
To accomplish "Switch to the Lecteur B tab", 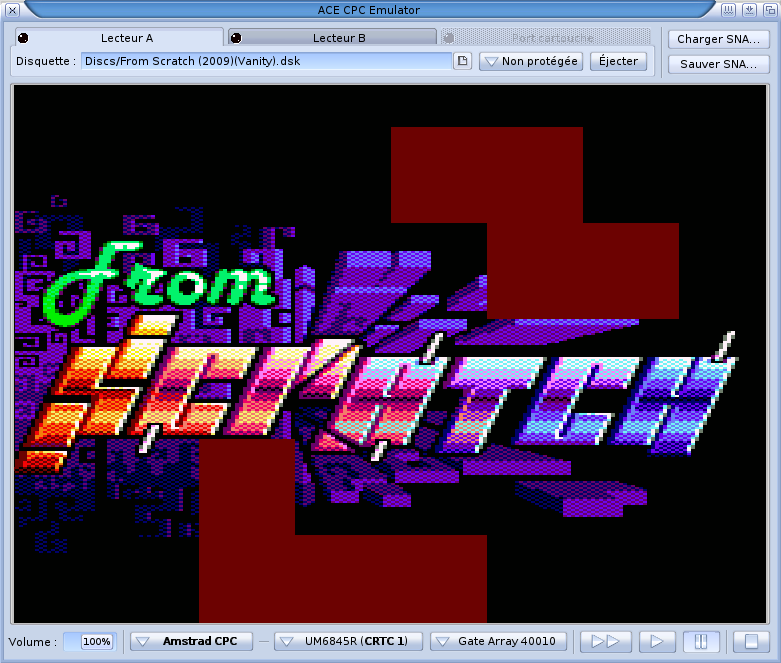I will coord(332,38).
